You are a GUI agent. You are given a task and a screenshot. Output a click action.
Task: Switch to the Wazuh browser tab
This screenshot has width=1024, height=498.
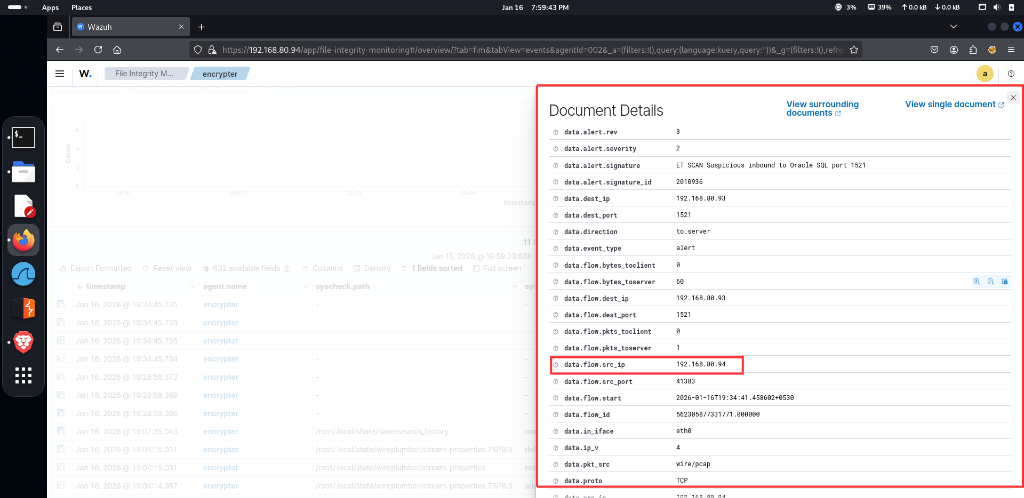coord(131,27)
